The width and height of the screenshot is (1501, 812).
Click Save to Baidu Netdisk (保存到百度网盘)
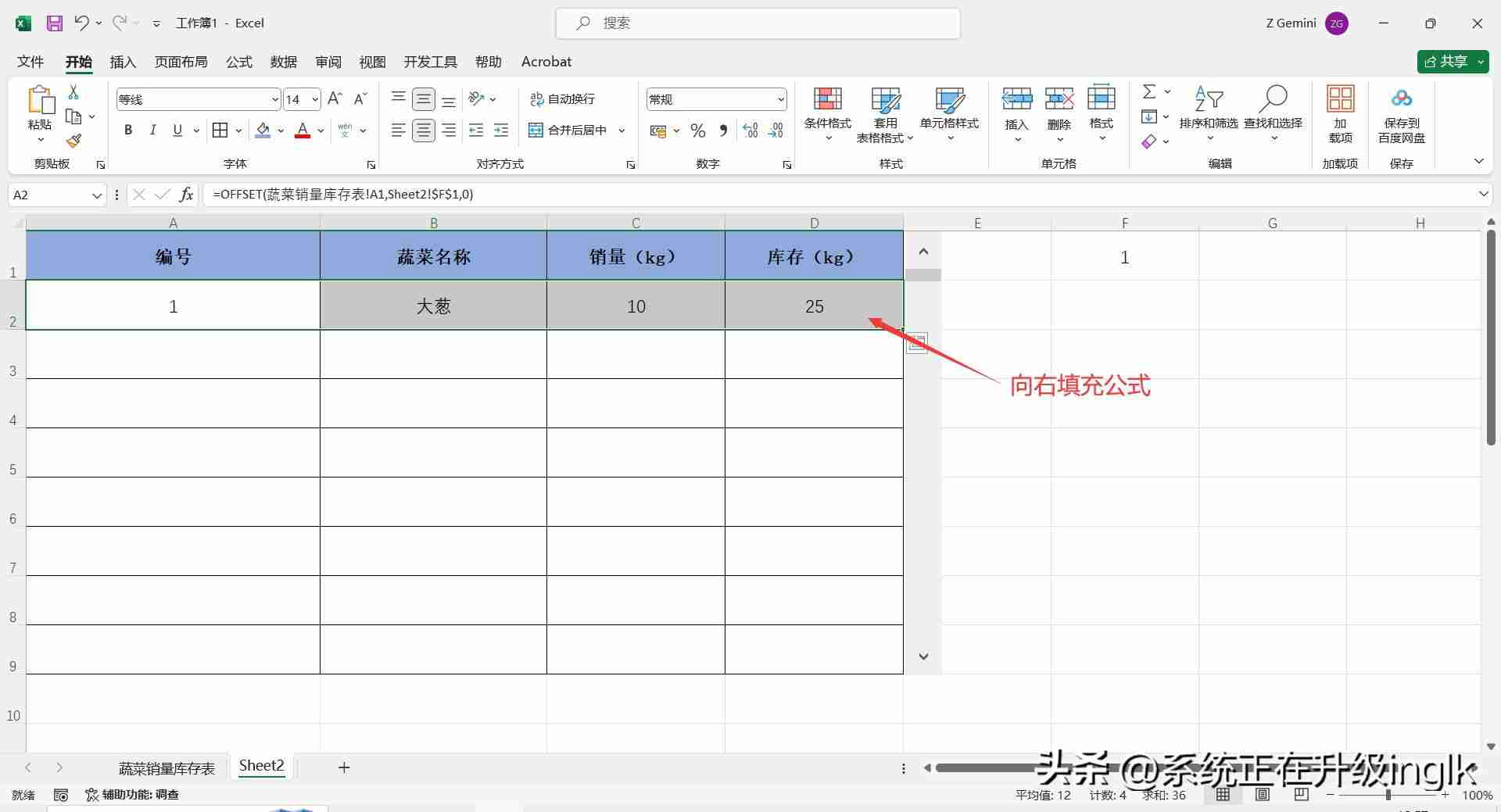[x=1402, y=115]
